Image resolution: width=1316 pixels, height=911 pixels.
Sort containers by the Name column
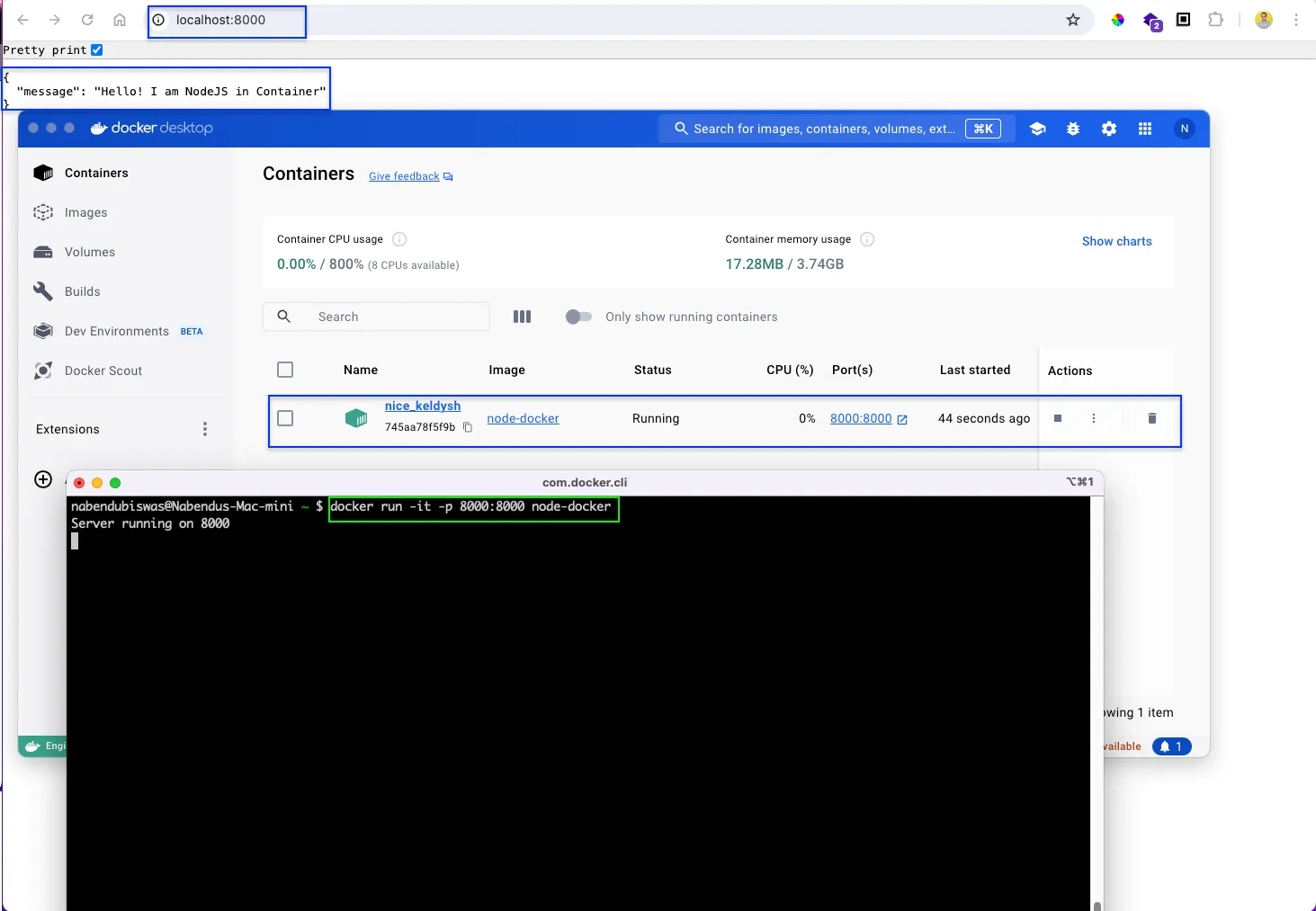click(361, 370)
